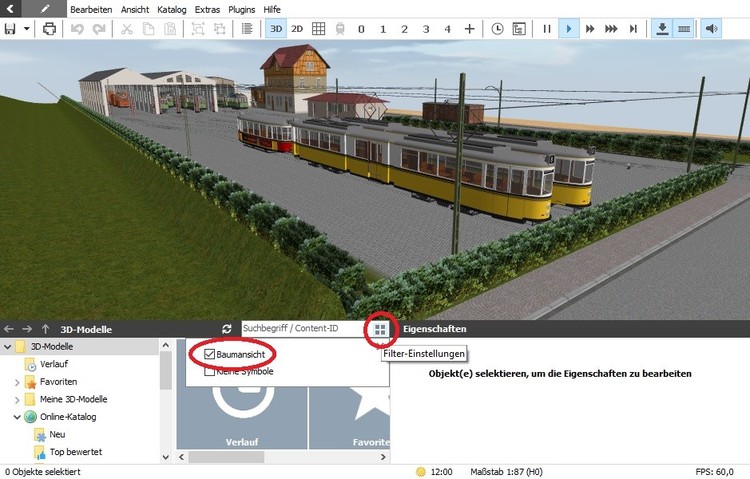Save the layout with the floppy disk icon
The width and height of the screenshot is (750, 479).
[x=10, y=29]
